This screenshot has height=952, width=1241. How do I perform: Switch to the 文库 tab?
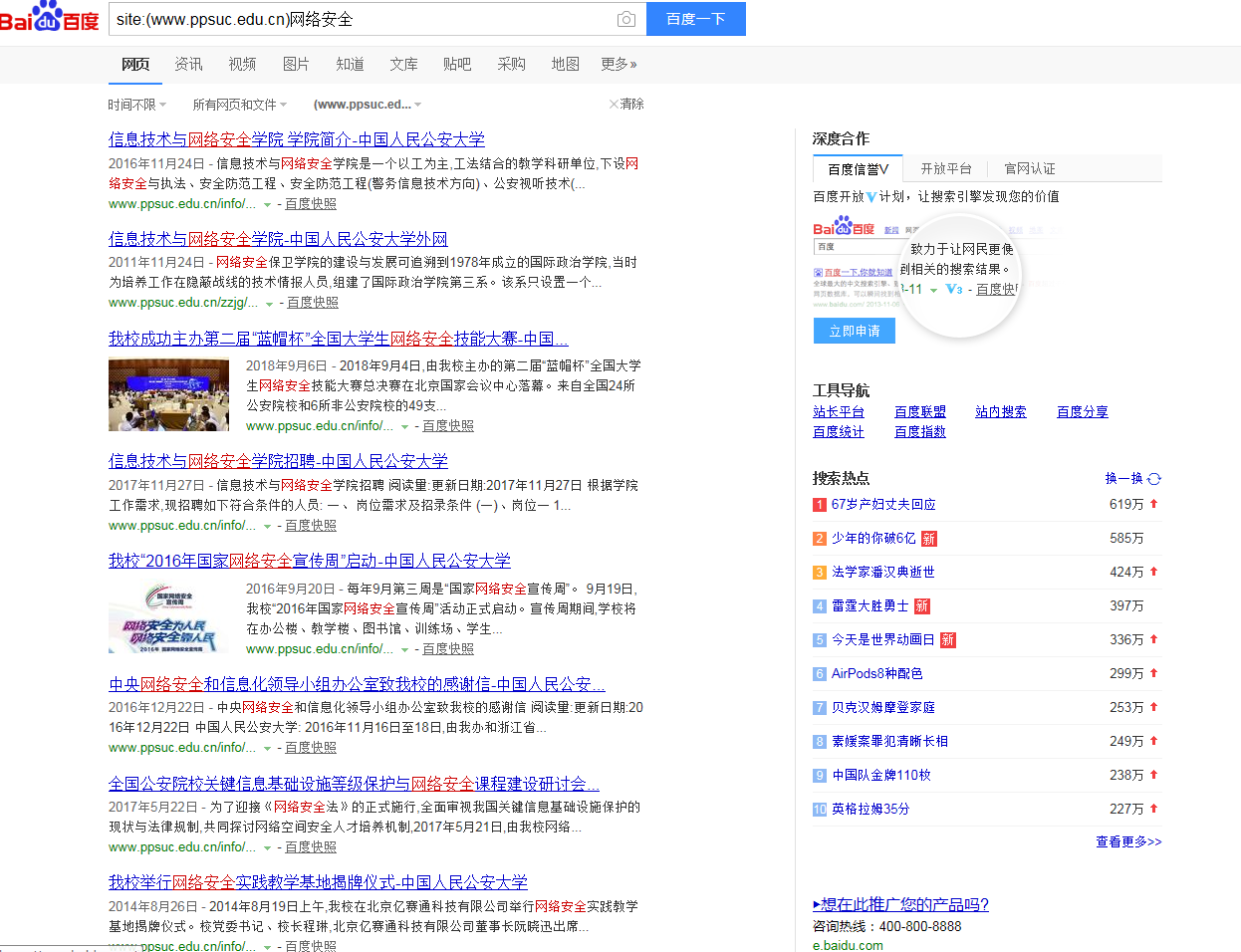click(403, 64)
